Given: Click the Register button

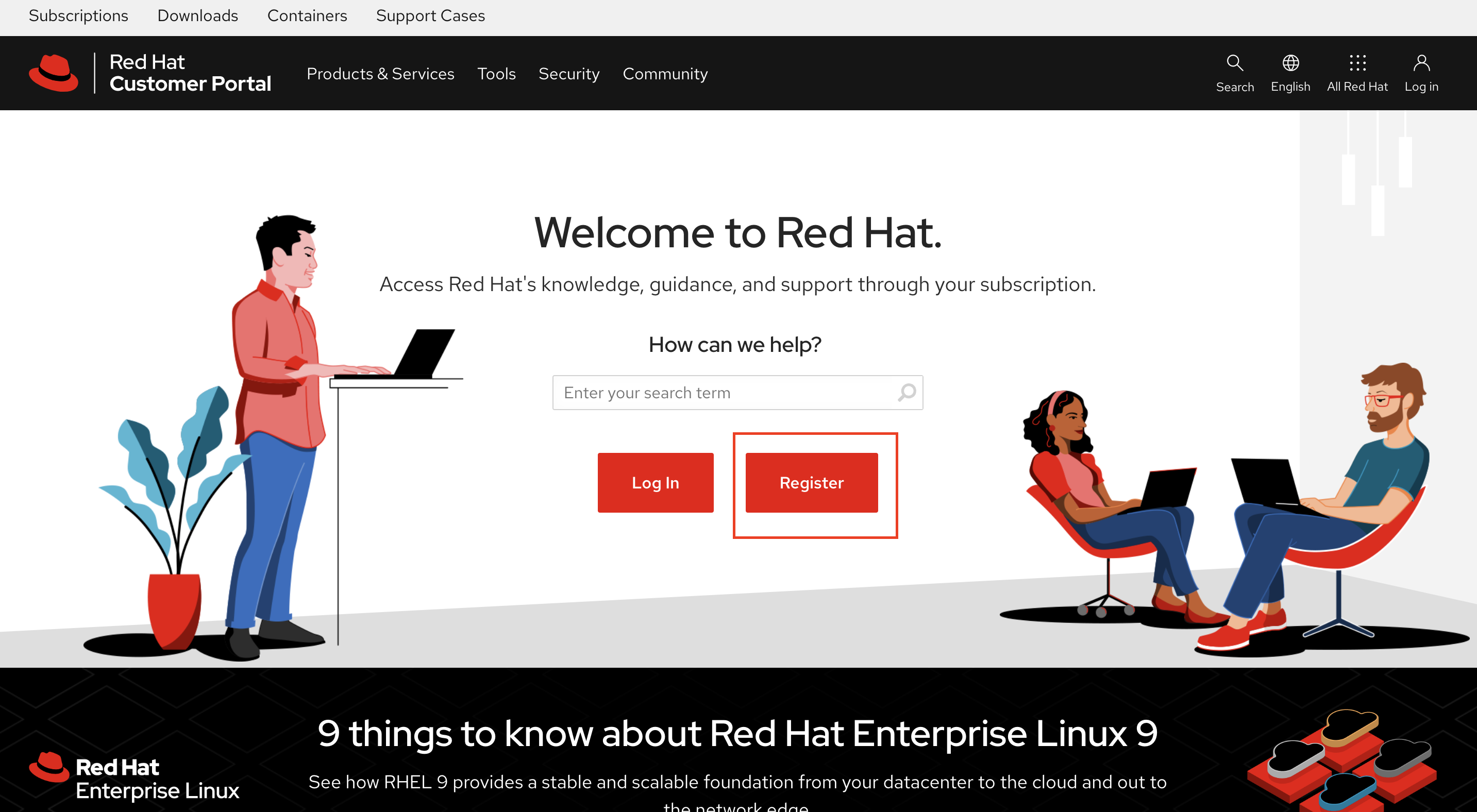Looking at the screenshot, I should (811, 482).
